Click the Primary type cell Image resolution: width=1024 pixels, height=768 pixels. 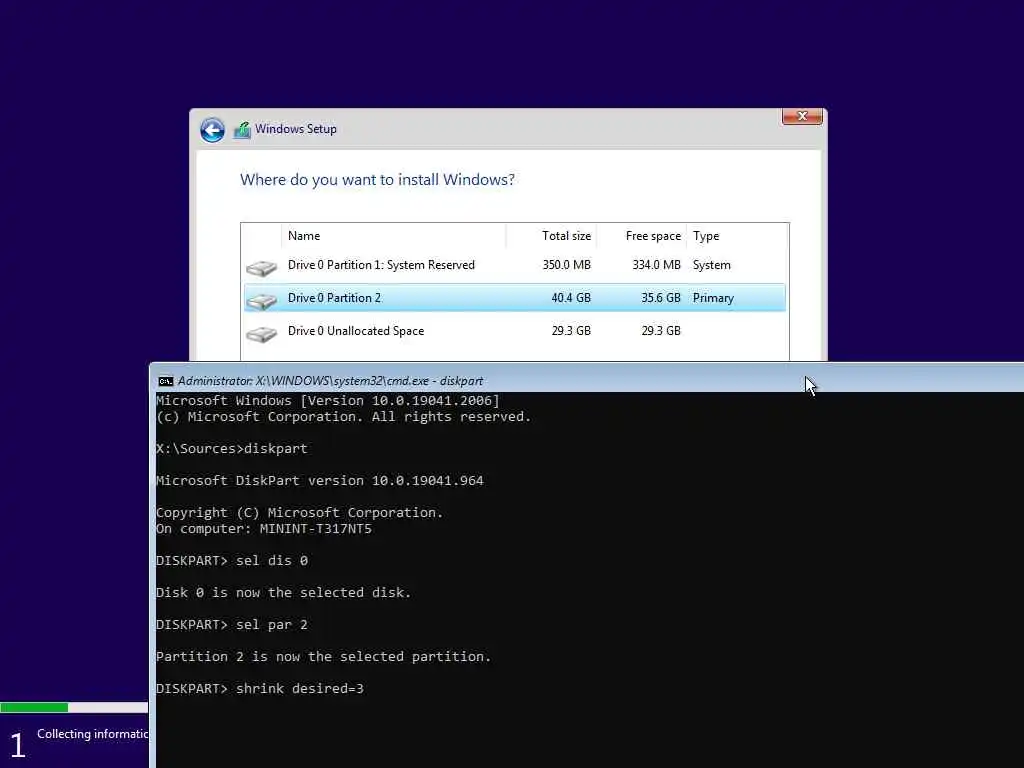tap(713, 298)
